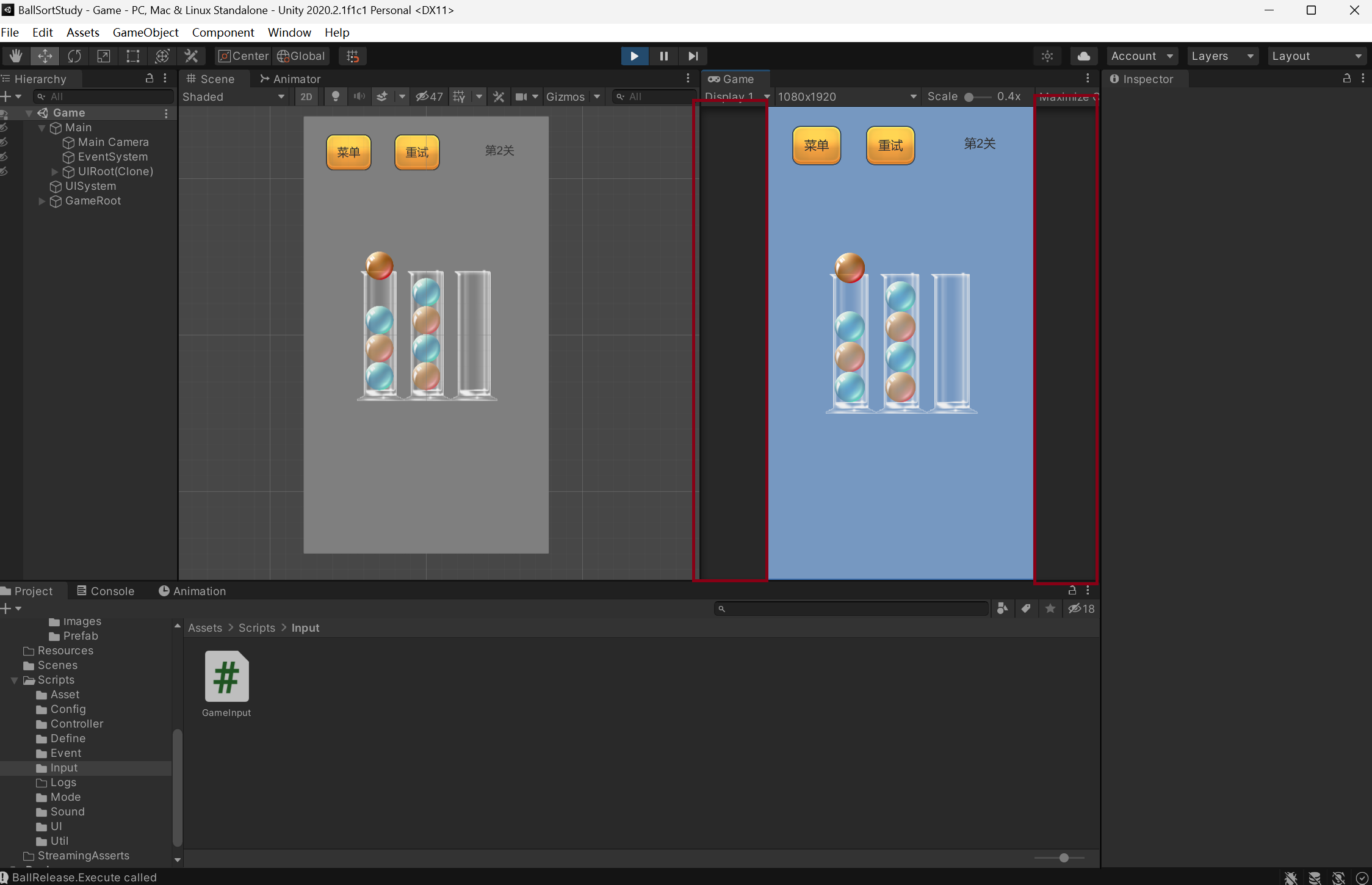Switch to the Animation tab
The image size is (1372, 885).
pyautogui.click(x=192, y=591)
